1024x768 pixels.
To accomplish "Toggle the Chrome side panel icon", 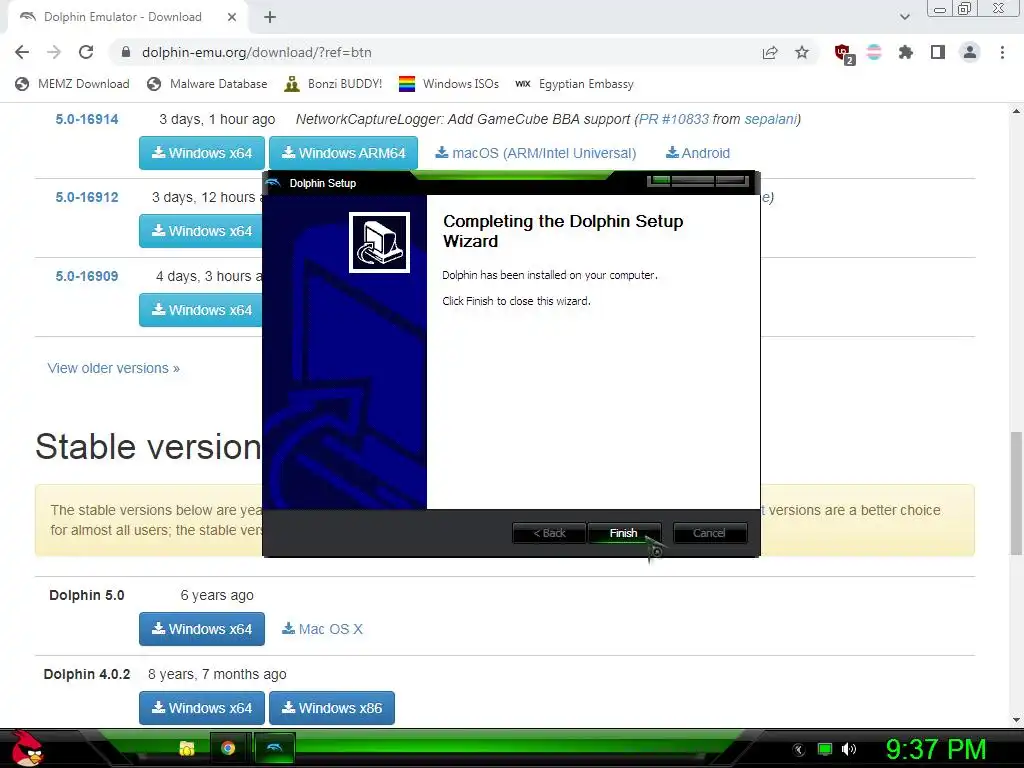I will (938, 52).
